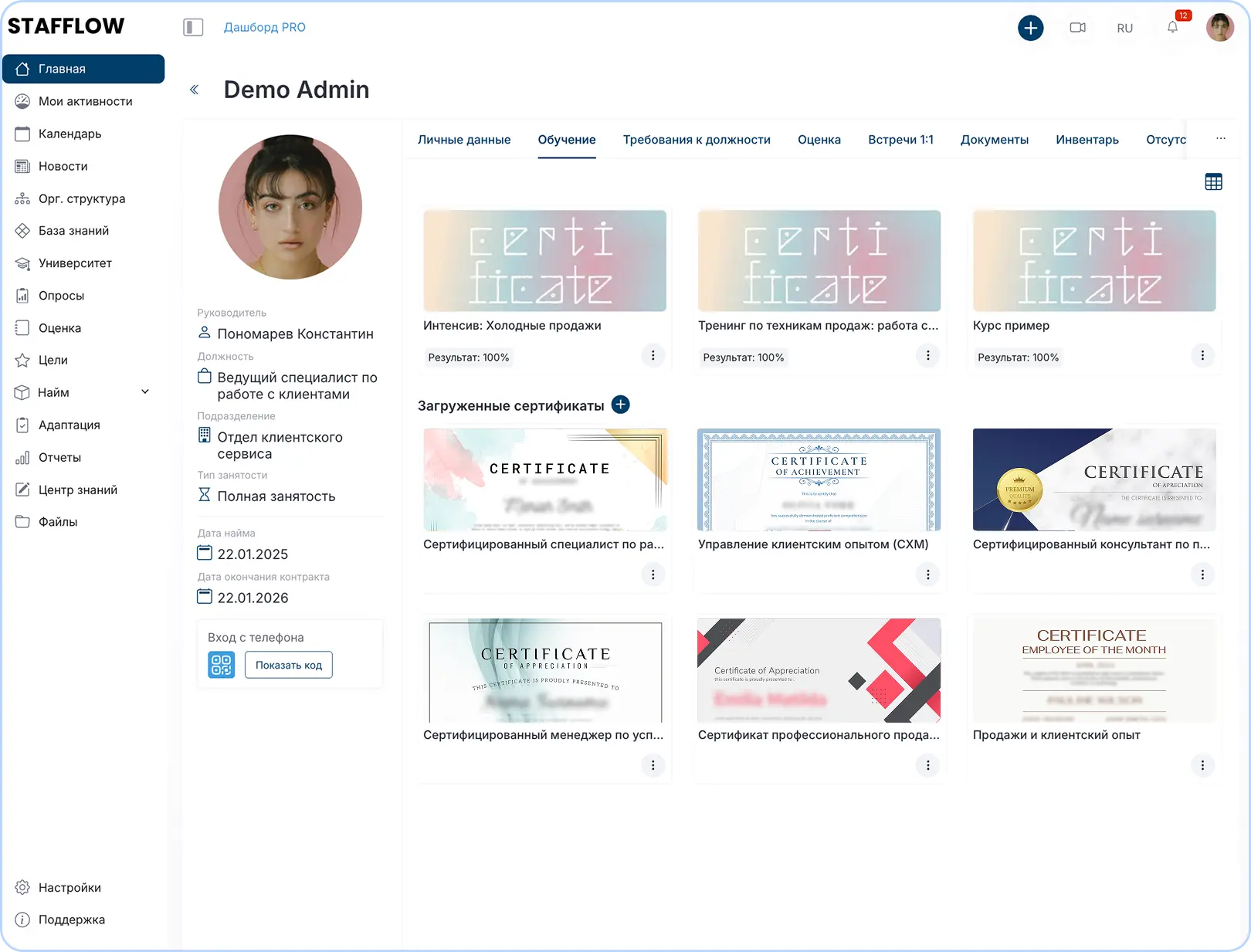Click the blue plus create button in header
This screenshot has height=952, width=1251.
1030,28
